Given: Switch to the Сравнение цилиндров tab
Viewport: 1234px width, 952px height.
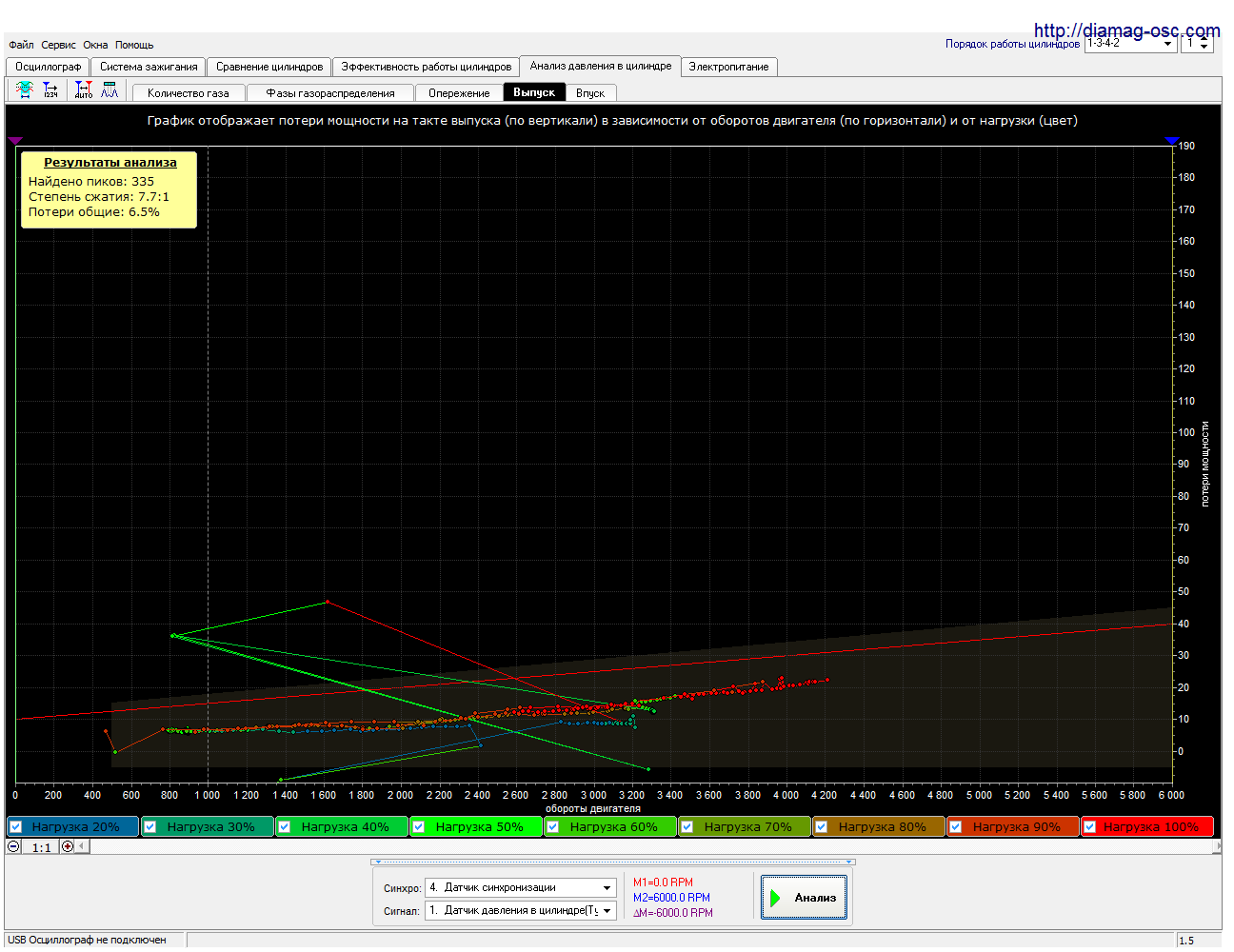Looking at the screenshot, I should point(269,67).
